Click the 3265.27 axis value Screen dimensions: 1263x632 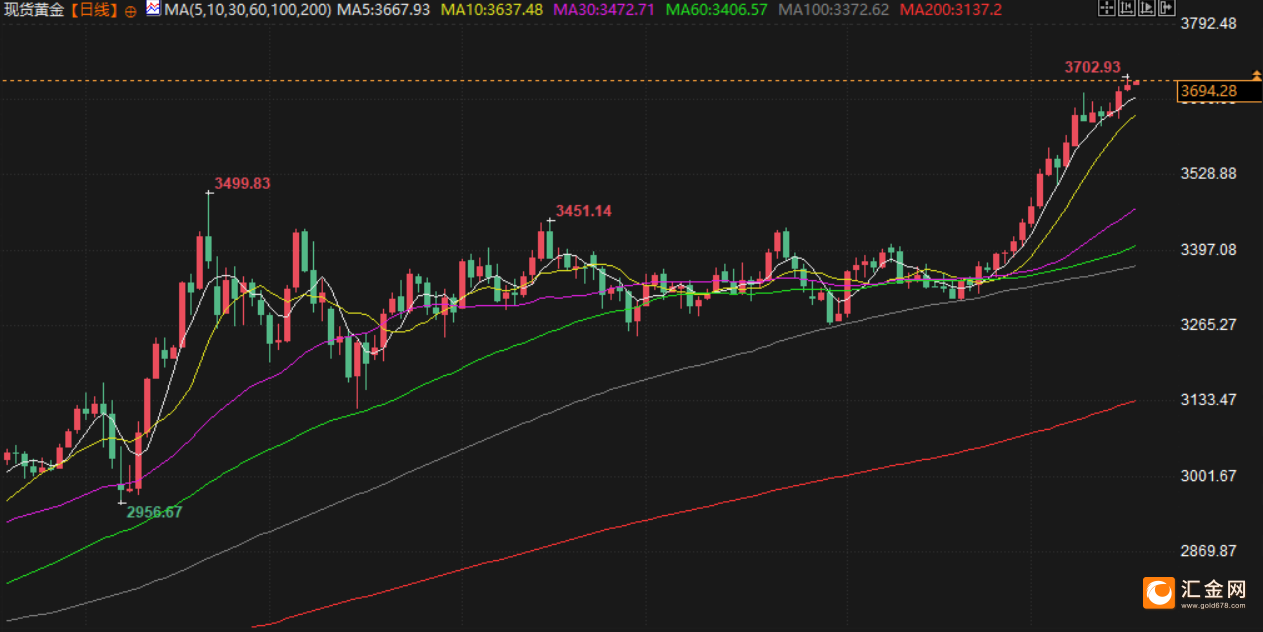click(x=1209, y=324)
